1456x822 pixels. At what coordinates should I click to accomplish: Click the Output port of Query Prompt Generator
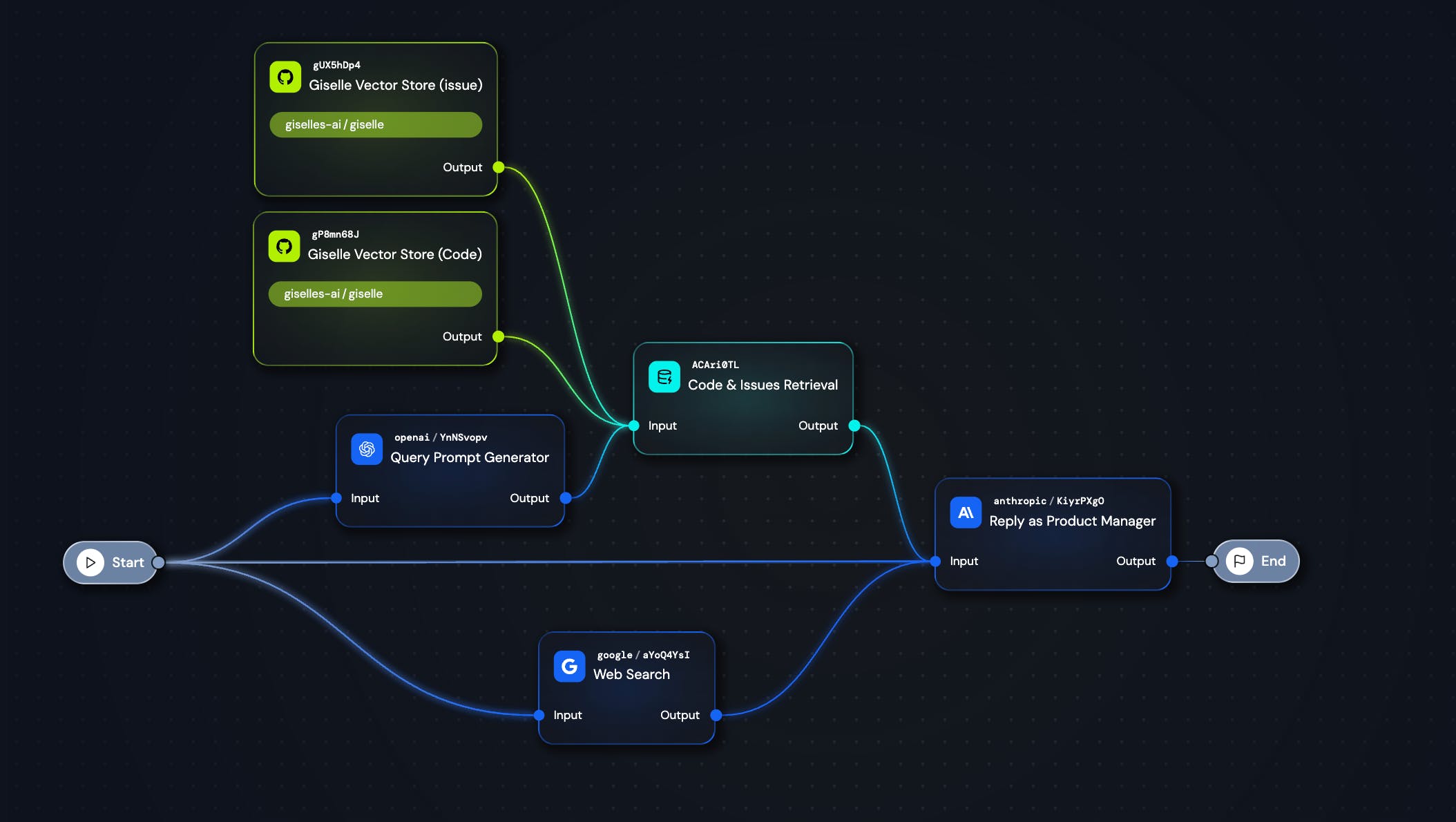tap(566, 498)
